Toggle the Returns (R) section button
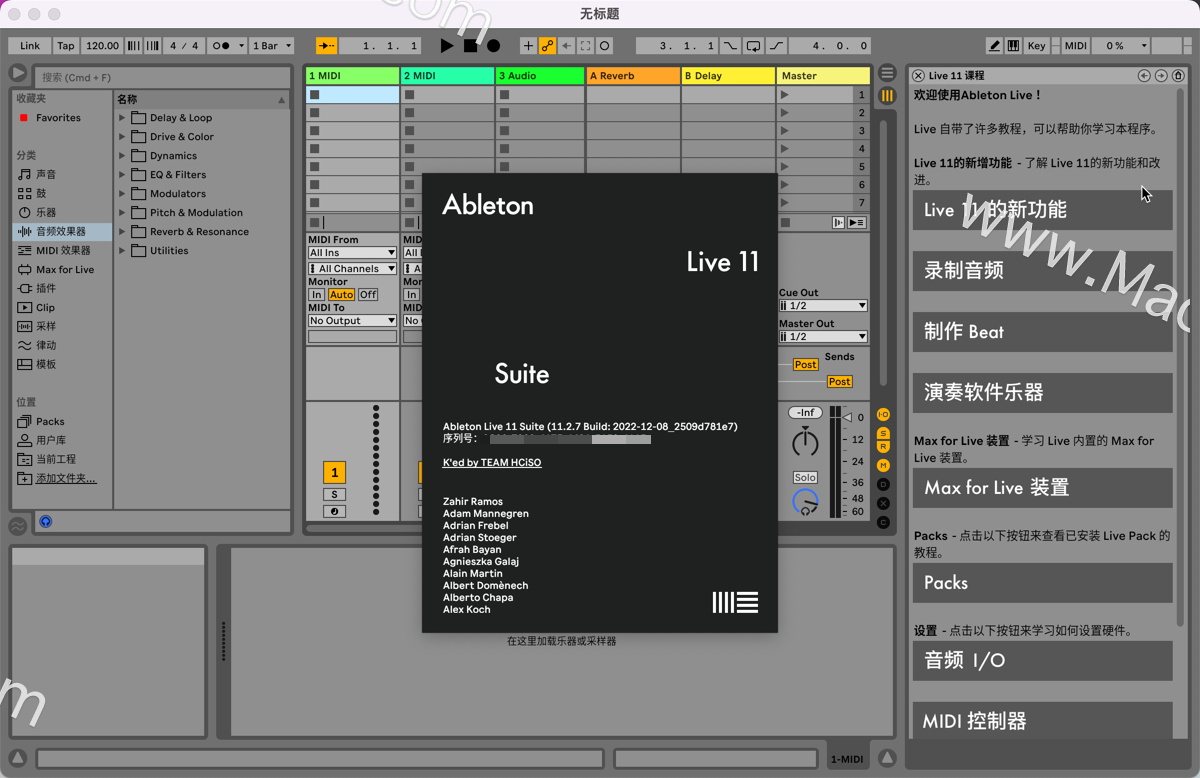The width and height of the screenshot is (1200, 778). [x=883, y=446]
